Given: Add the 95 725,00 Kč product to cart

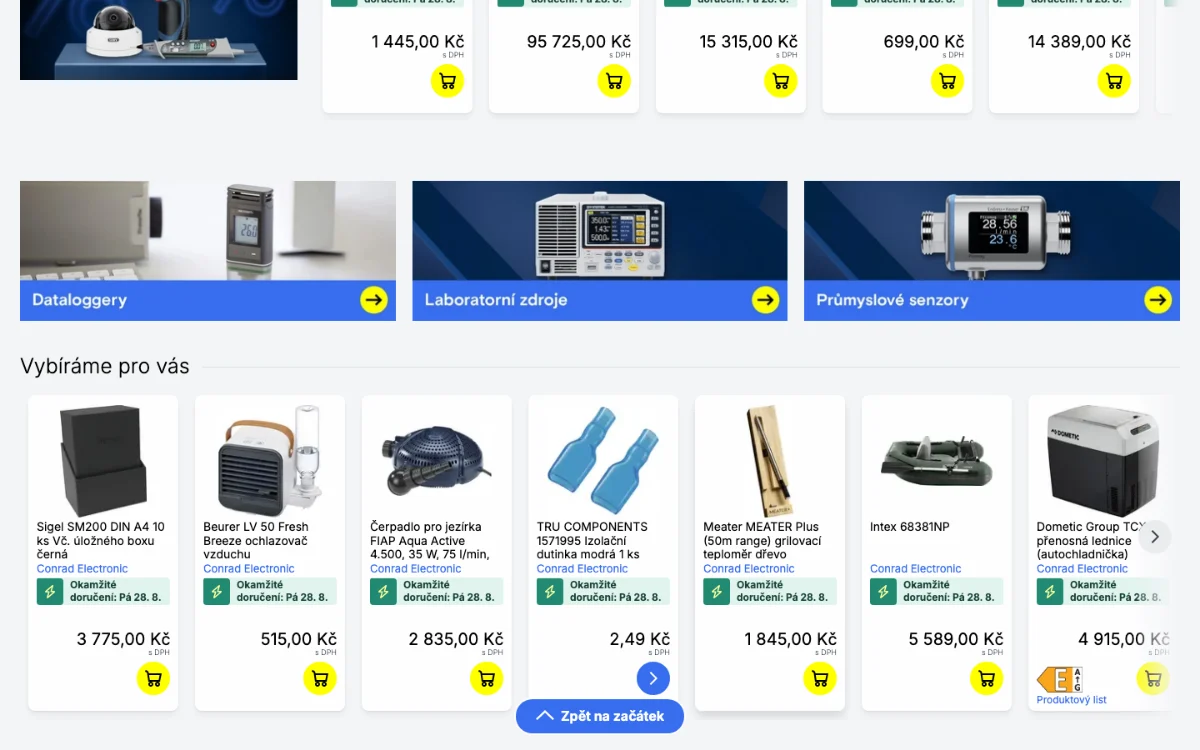Looking at the screenshot, I should tap(614, 81).
